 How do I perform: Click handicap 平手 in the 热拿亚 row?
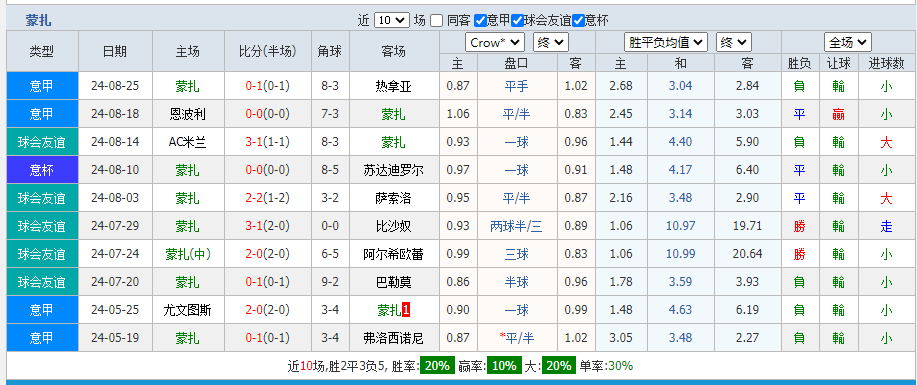pyautogui.click(x=516, y=86)
